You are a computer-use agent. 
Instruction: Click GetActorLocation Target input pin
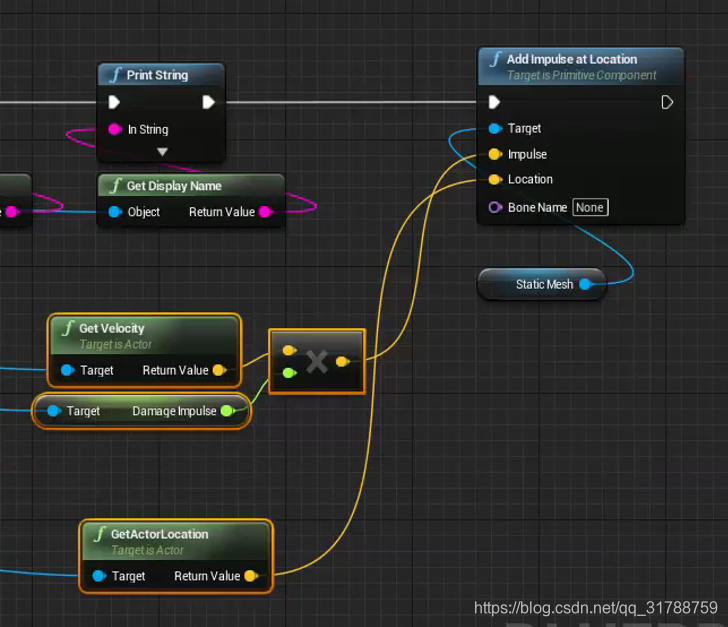pos(99,576)
